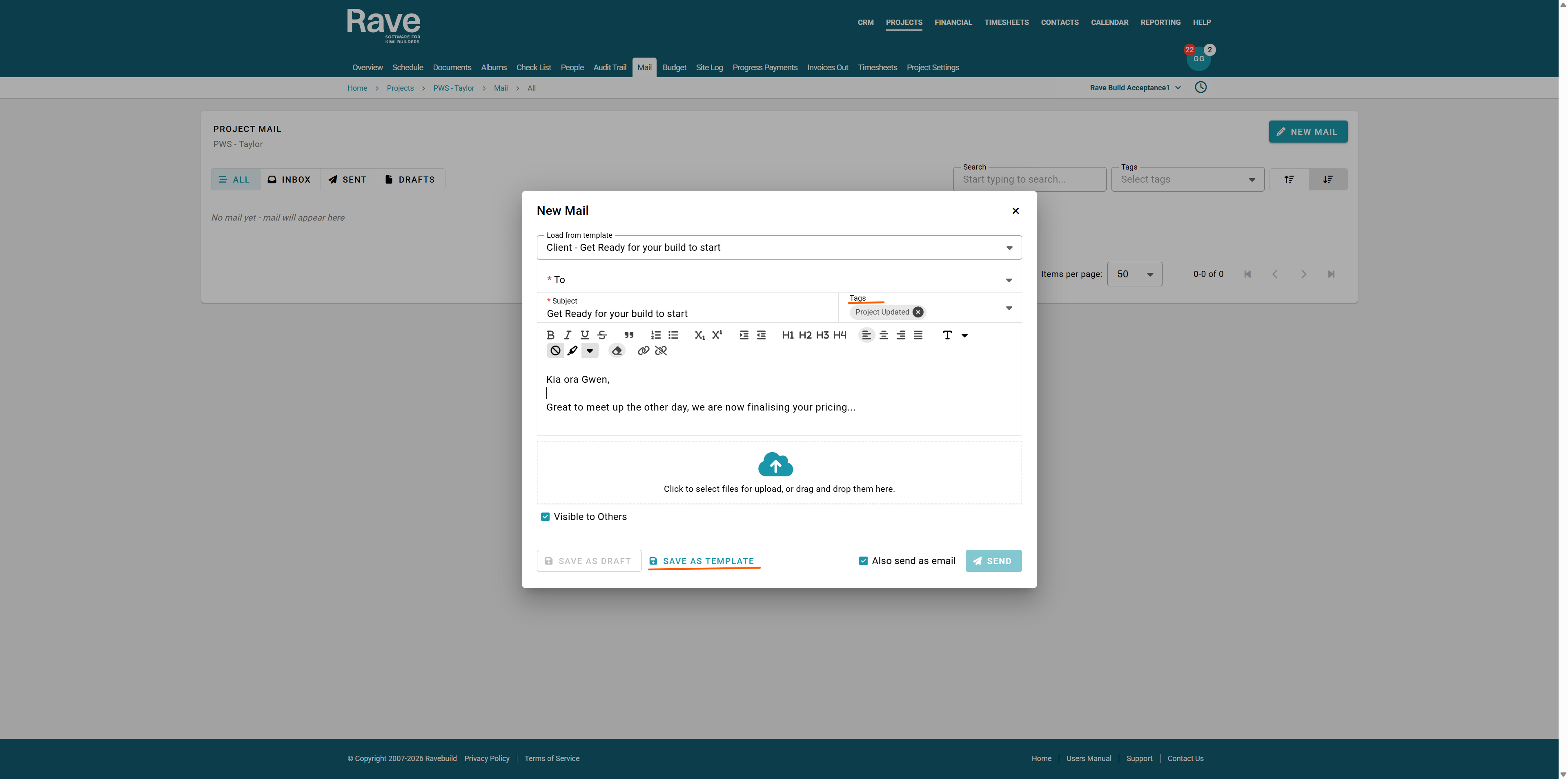Apply H2 heading style
1568x779 pixels.
coord(805,335)
